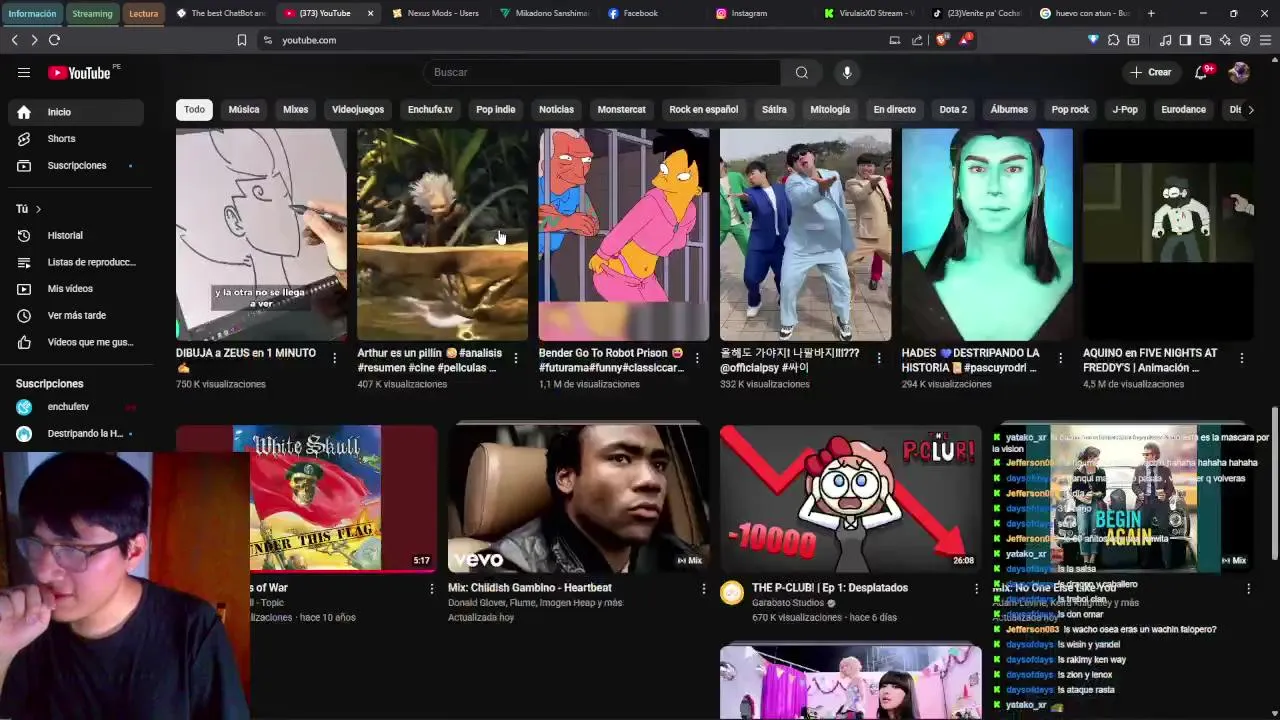The width and height of the screenshot is (1280, 720).
Task: Bookmark this page with the bookmark icon
Action: pos(242,40)
